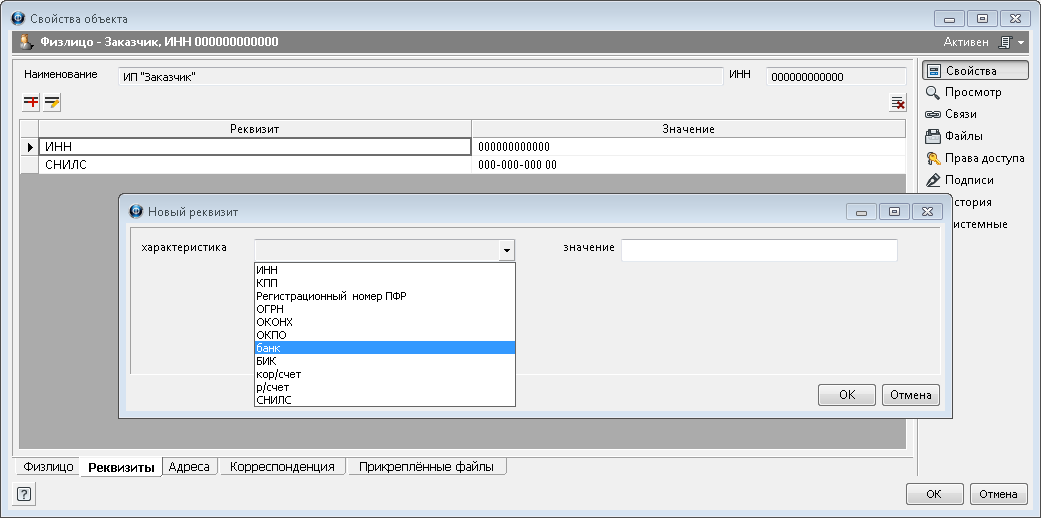Switch to the Адреса tab
1041x518 pixels.
pyautogui.click(x=189, y=467)
